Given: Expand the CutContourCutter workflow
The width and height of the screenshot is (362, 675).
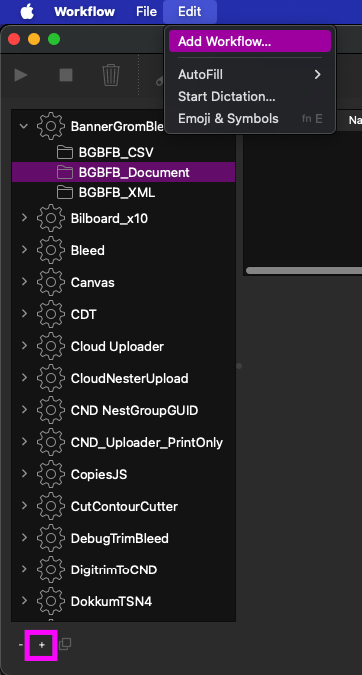Looking at the screenshot, I should tap(24, 506).
